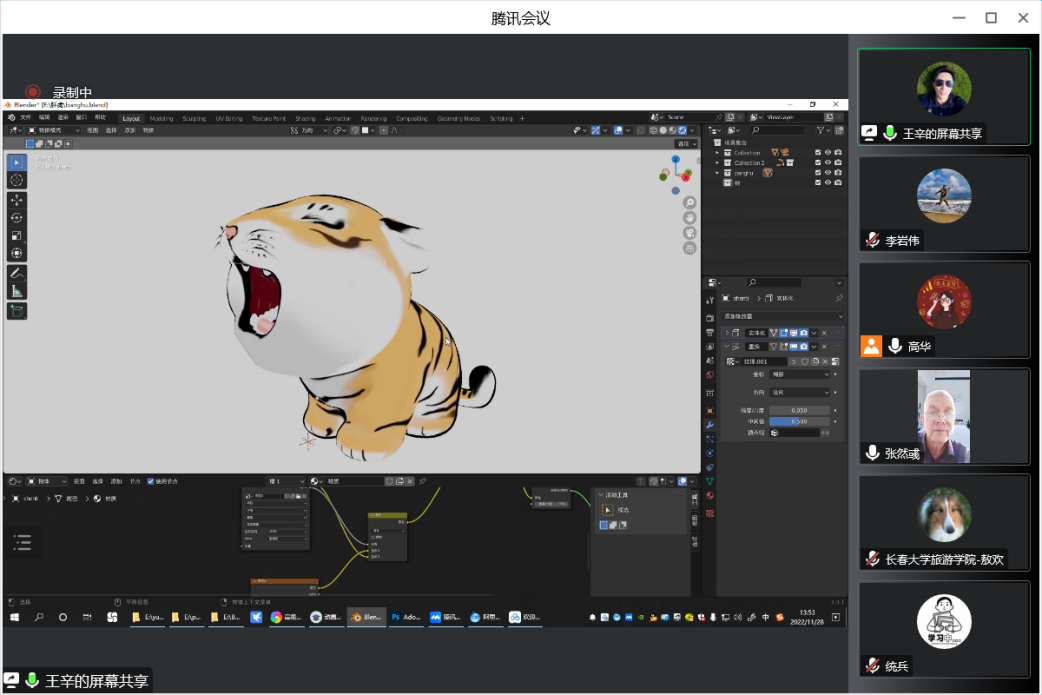
Task: Open the Add Modifier dropdown
Action: pos(783,316)
